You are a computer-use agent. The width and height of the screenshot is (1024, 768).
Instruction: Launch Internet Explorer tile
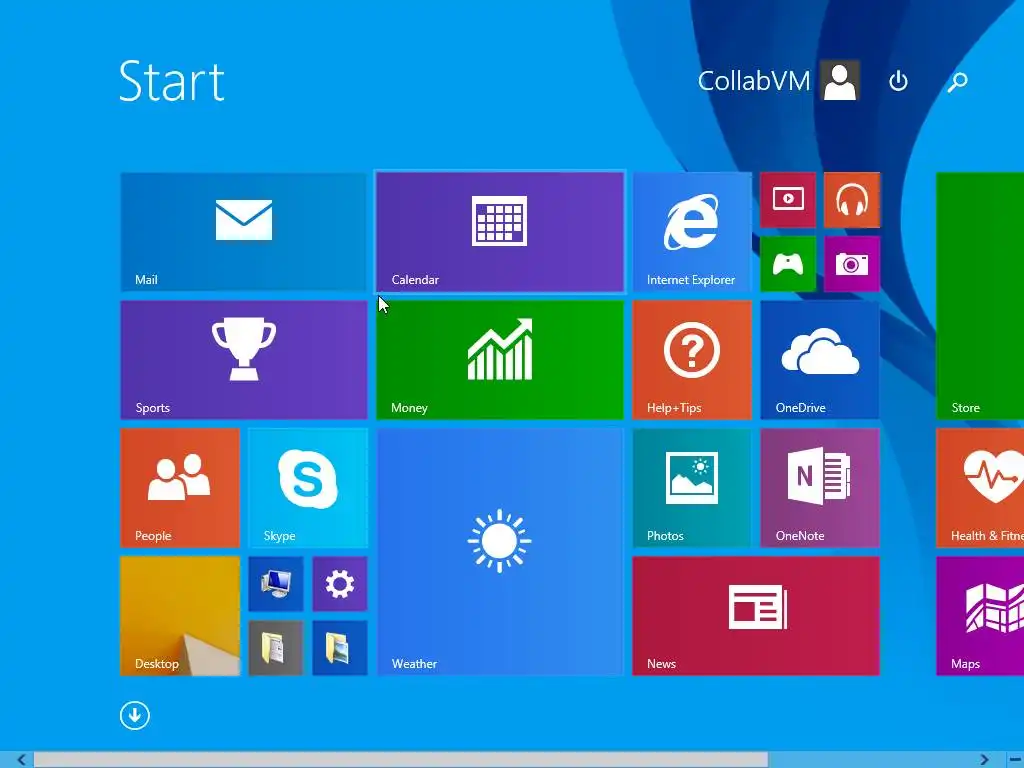pos(692,231)
